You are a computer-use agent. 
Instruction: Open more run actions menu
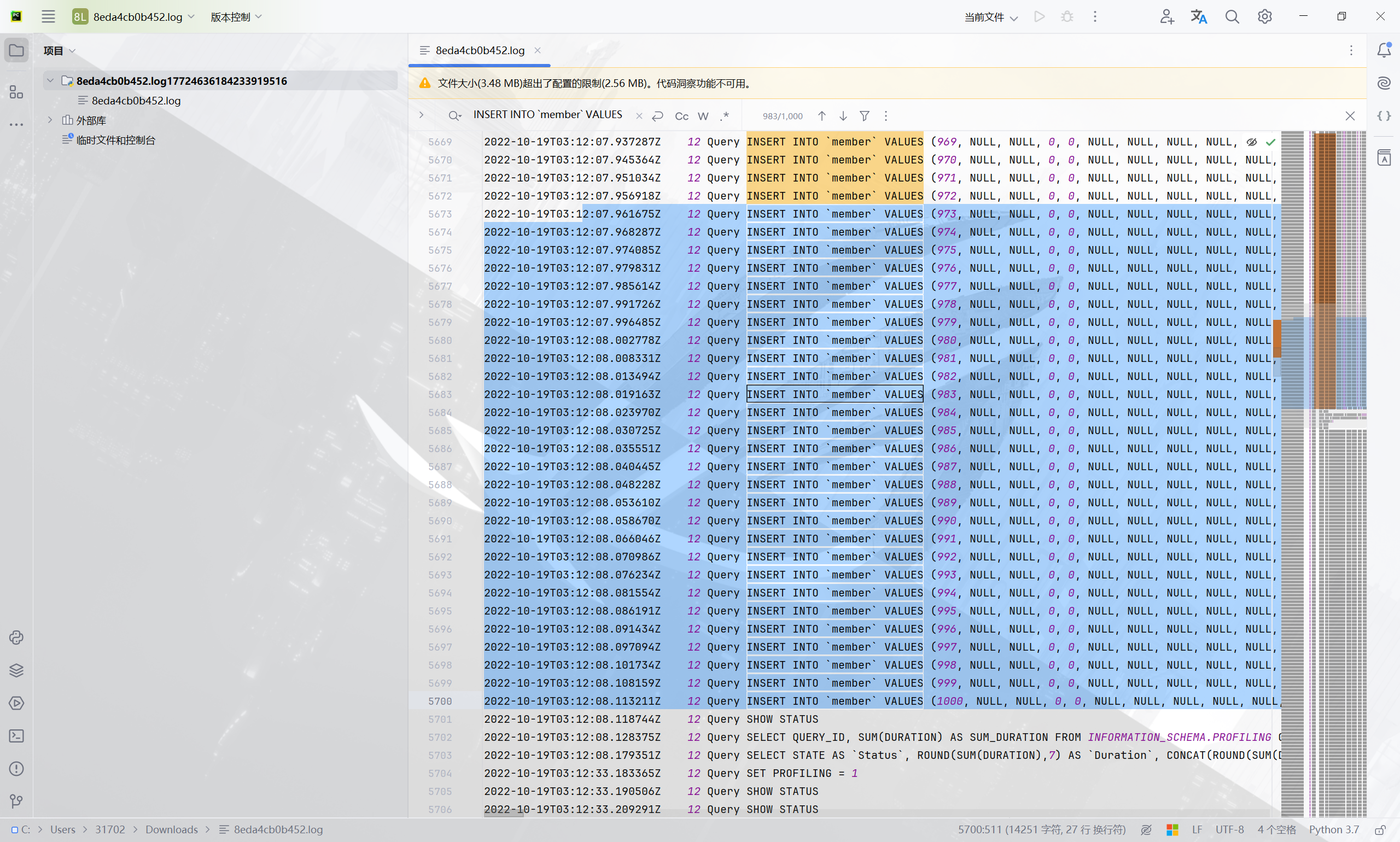(x=1095, y=16)
